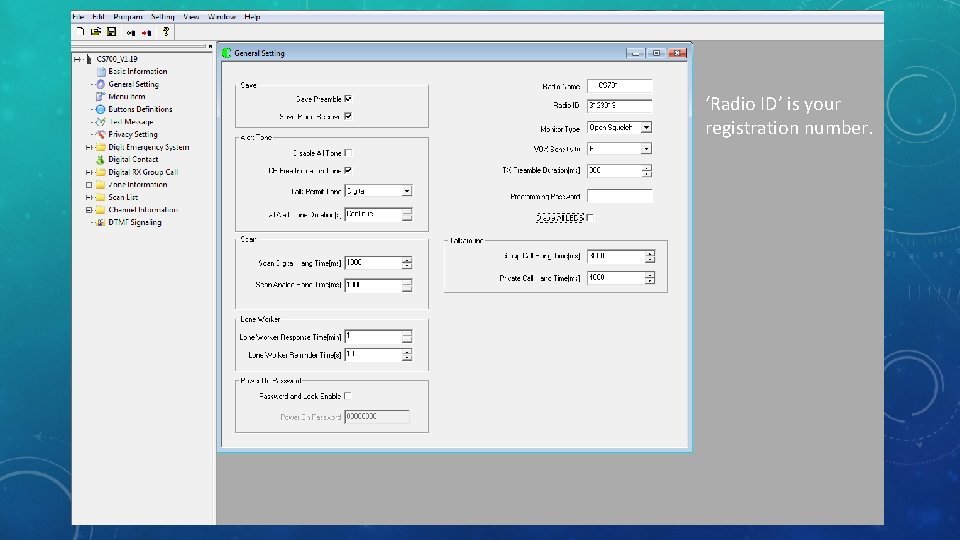Click the Programming Password input field
Image resolution: width=960 pixels, height=540 pixels.
coord(620,196)
